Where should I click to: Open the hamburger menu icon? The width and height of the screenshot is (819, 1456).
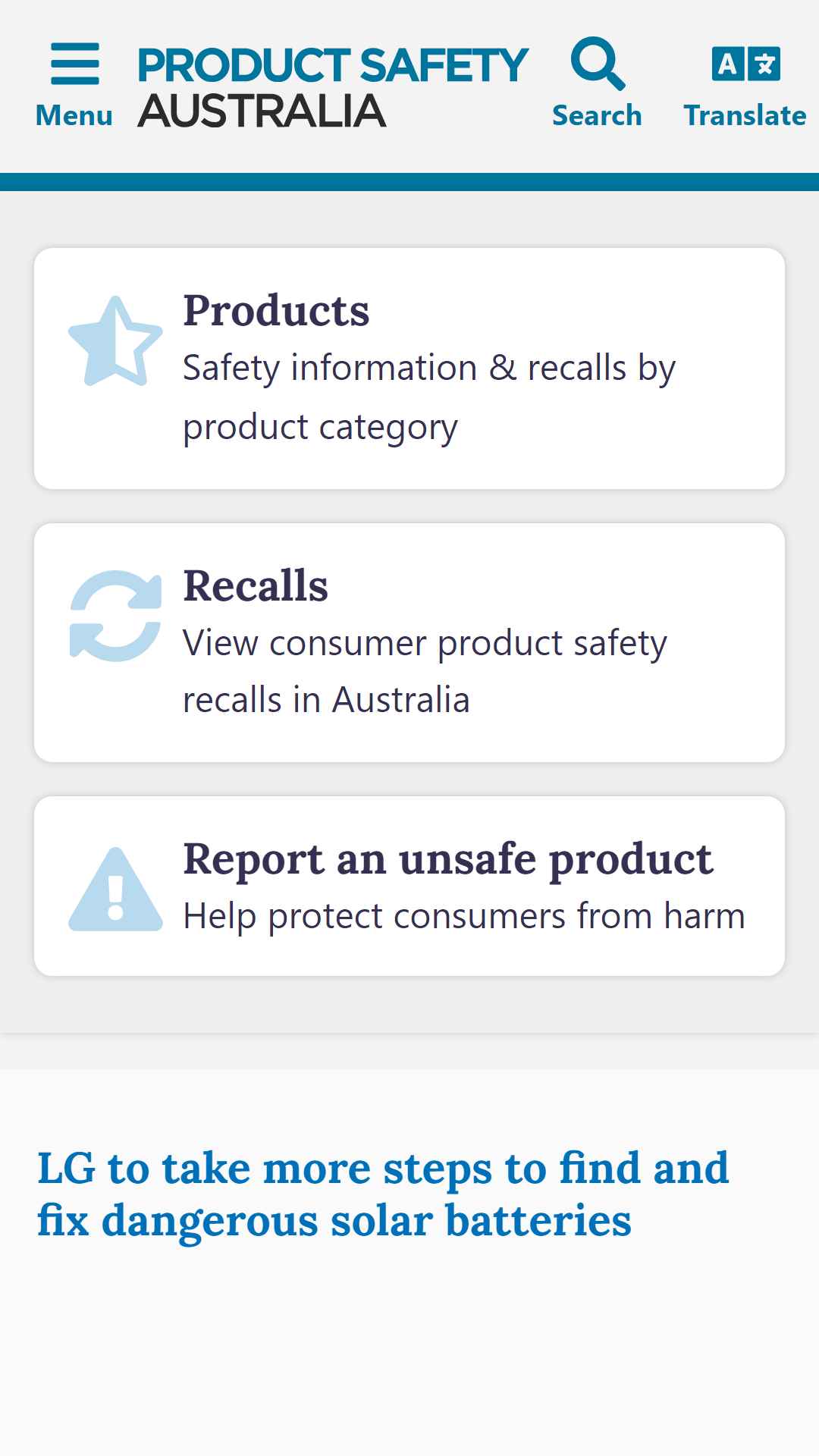74,64
